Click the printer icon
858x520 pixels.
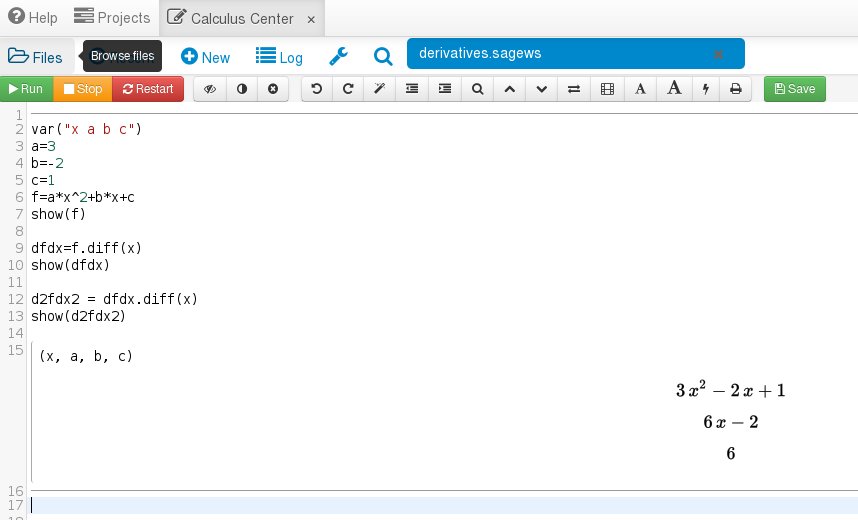[x=736, y=89]
